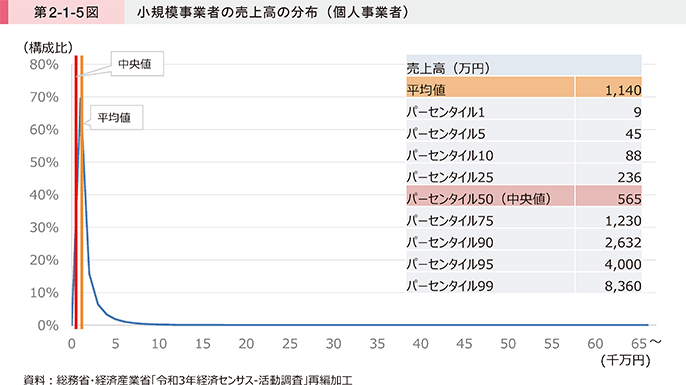Click the パーセンタイル75 value 1,230

[623, 221]
